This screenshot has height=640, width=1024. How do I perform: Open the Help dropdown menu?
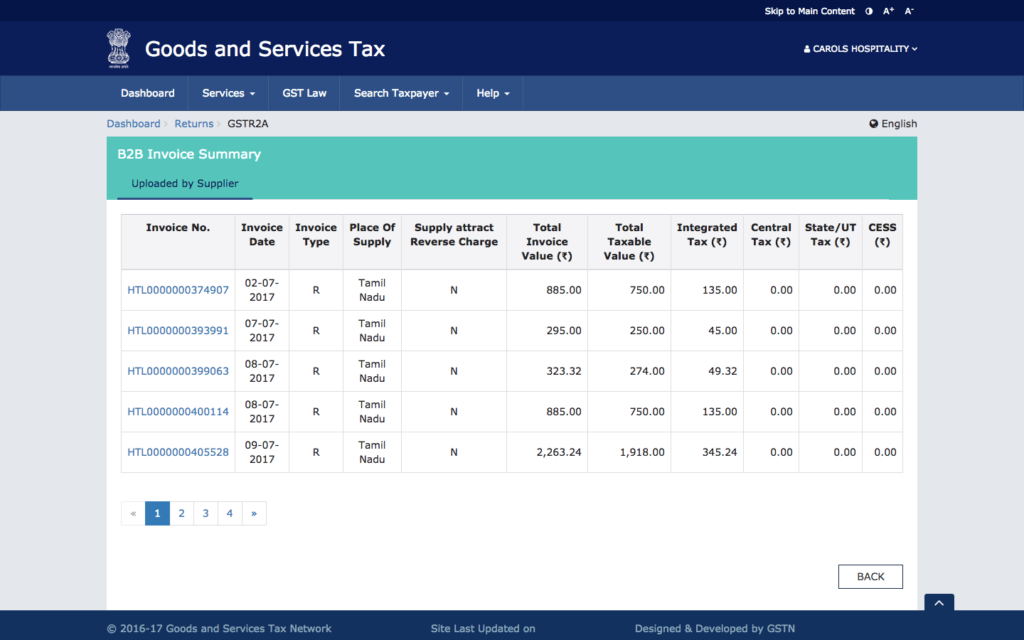click(x=493, y=93)
